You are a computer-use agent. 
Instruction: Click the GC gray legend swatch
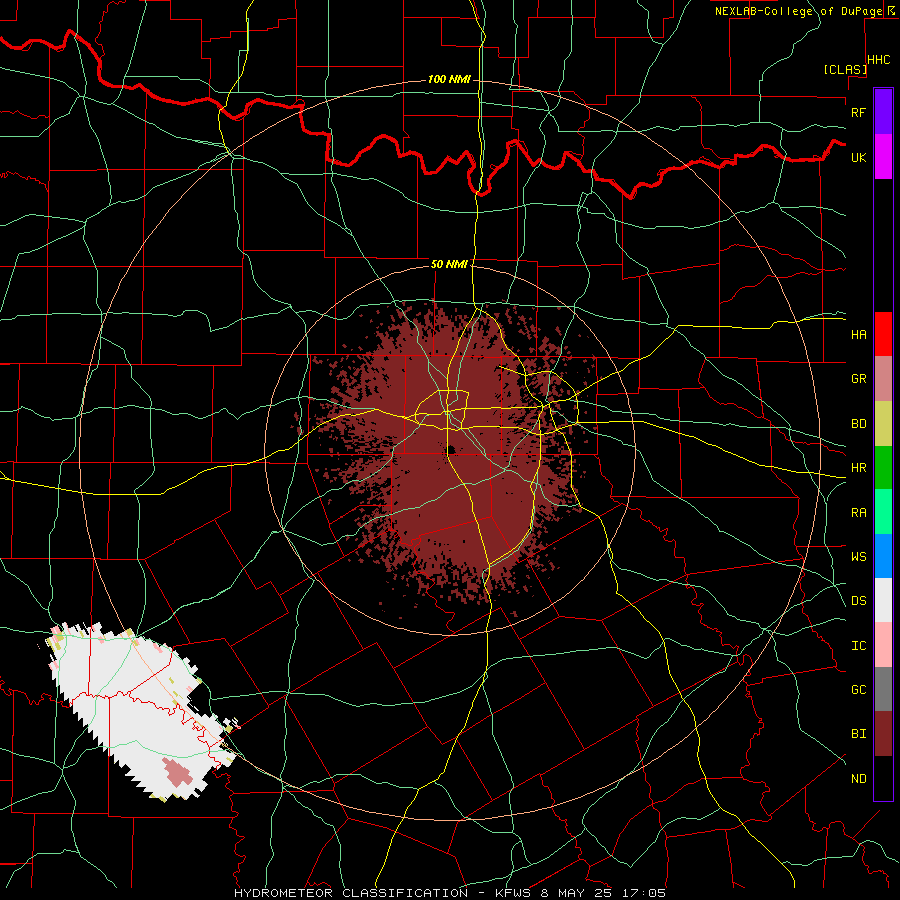click(883, 689)
